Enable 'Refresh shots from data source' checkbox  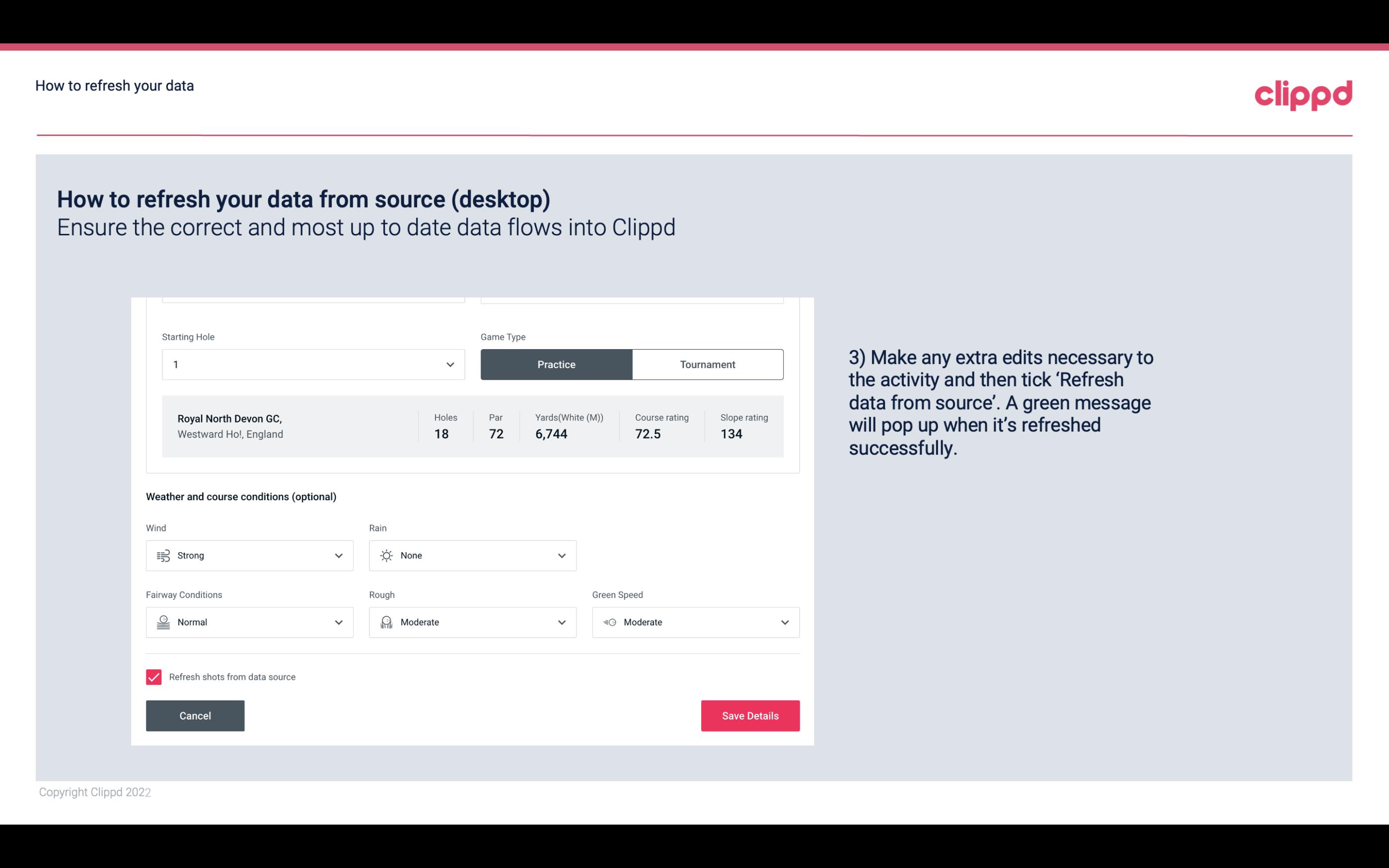(x=153, y=676)
